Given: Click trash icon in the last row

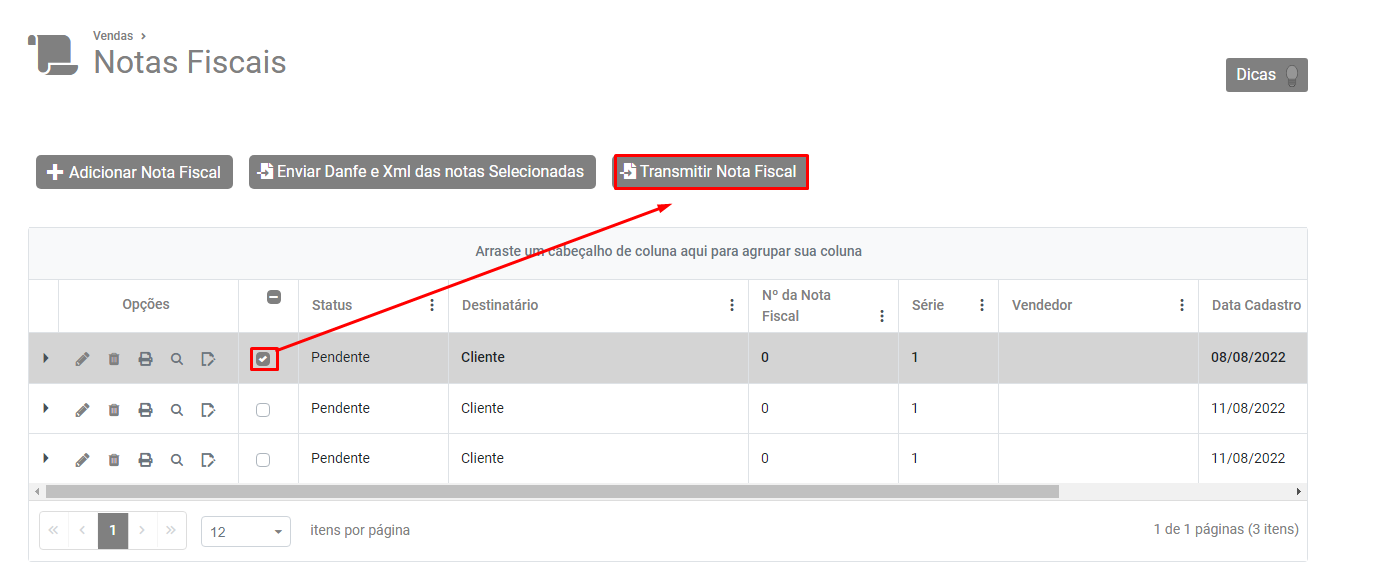Looking at the screenshot, I should [114, 460].
